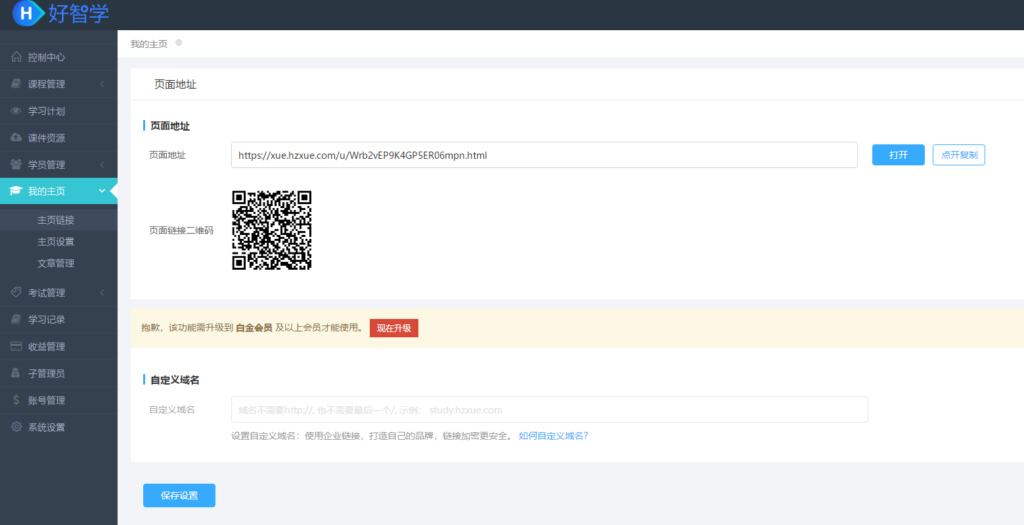
Task: Click the 页面链接二维码 label
Action: pos(181,230)
